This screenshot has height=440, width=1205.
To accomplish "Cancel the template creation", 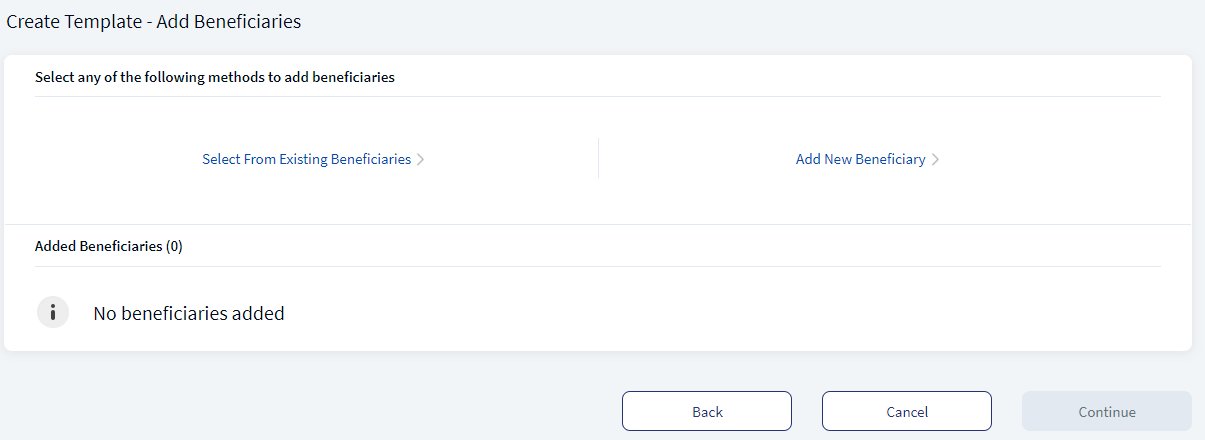I will point(907,411).
